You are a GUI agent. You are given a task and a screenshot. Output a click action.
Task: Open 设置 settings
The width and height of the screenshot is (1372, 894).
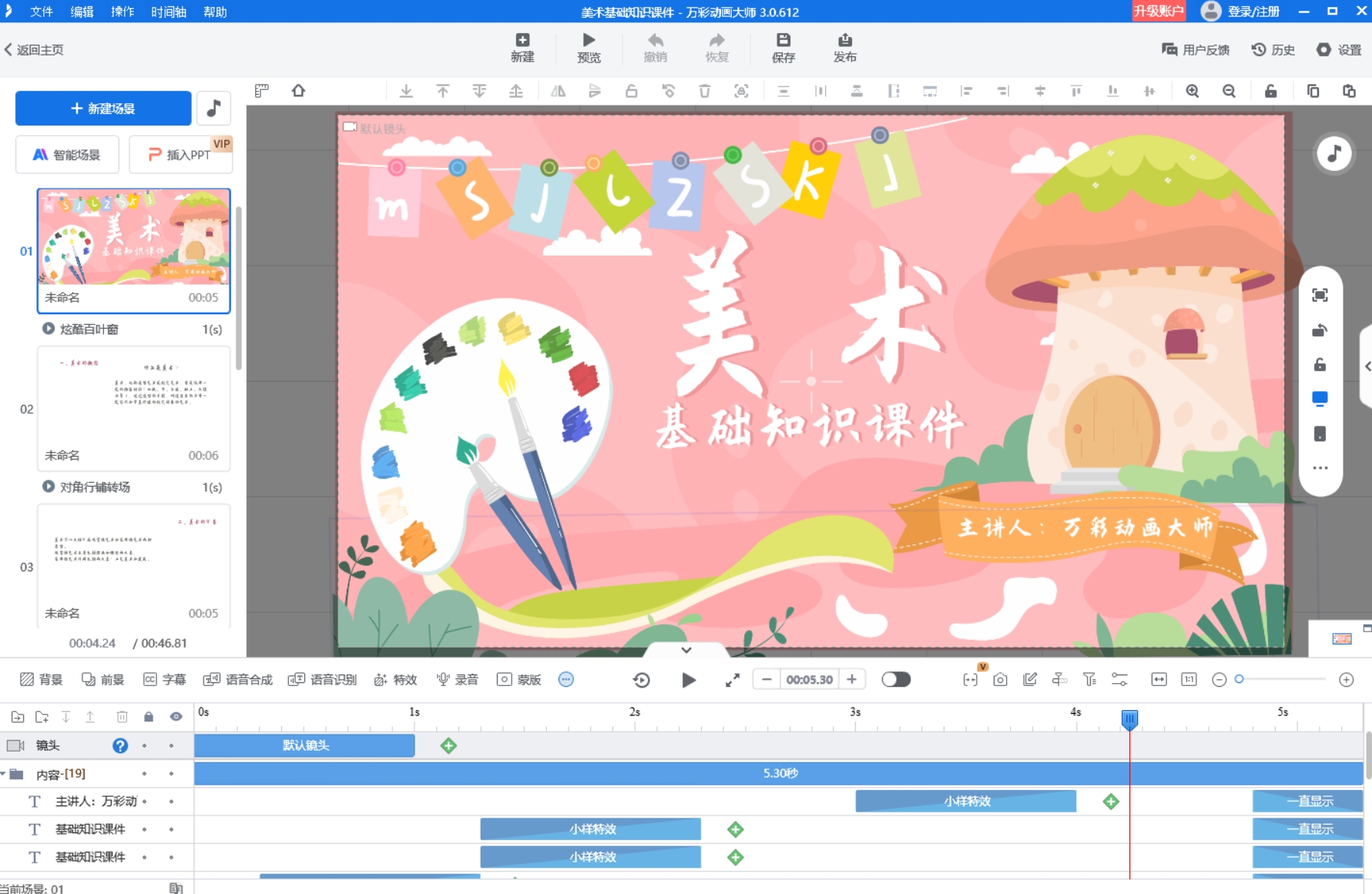pyautogui.click(x=1339, y=50)
